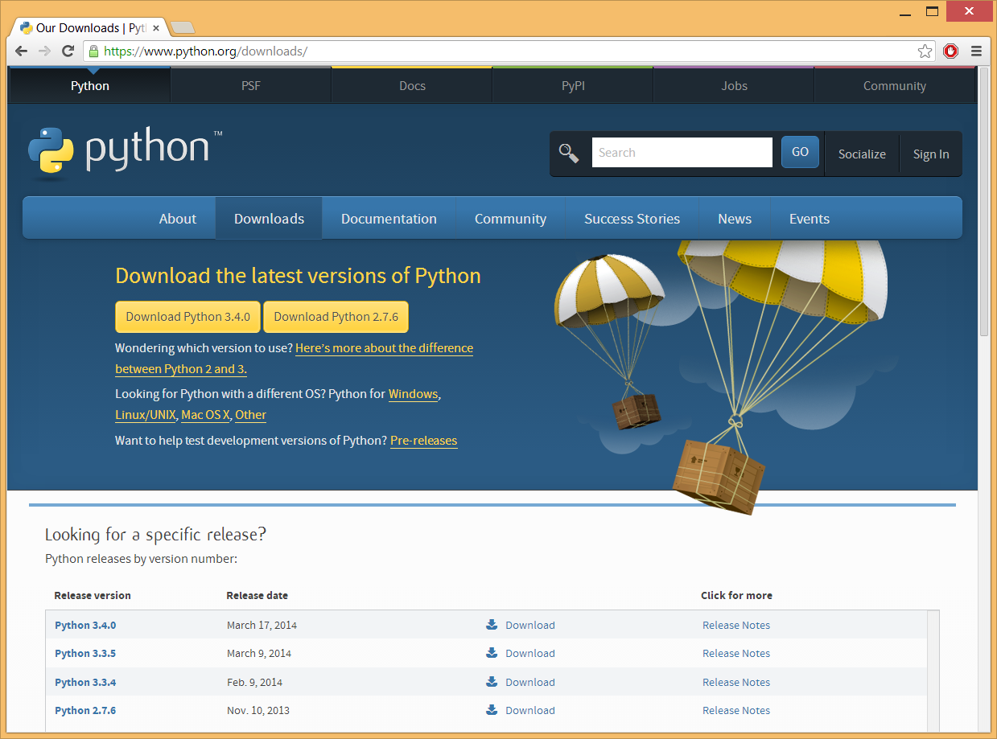Open the Chrome hamburger menu
Image resolution: width=997 pixels, height=739 pixels.
pos(977,52)
